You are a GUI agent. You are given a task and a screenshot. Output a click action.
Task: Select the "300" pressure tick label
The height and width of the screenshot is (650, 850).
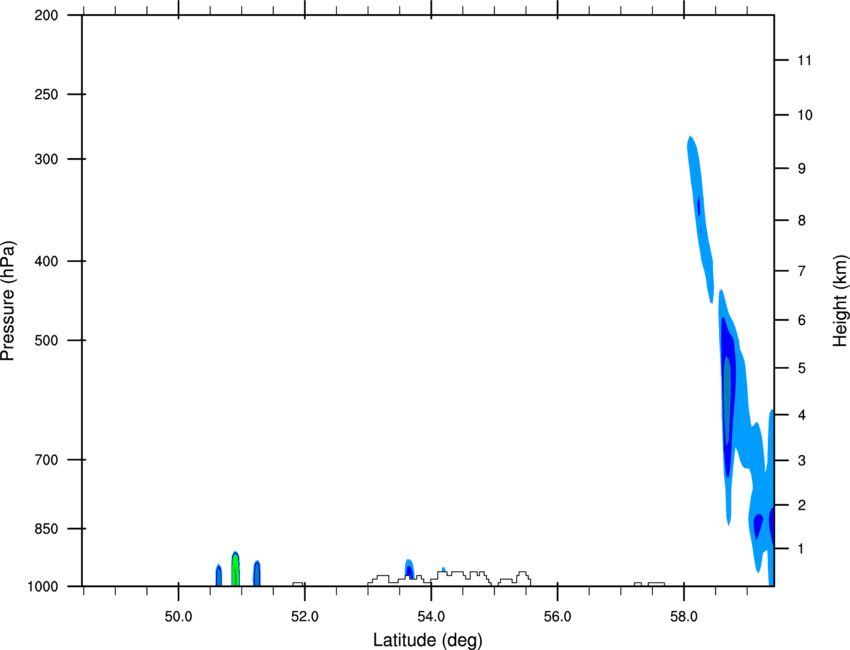tap(46, 160)
